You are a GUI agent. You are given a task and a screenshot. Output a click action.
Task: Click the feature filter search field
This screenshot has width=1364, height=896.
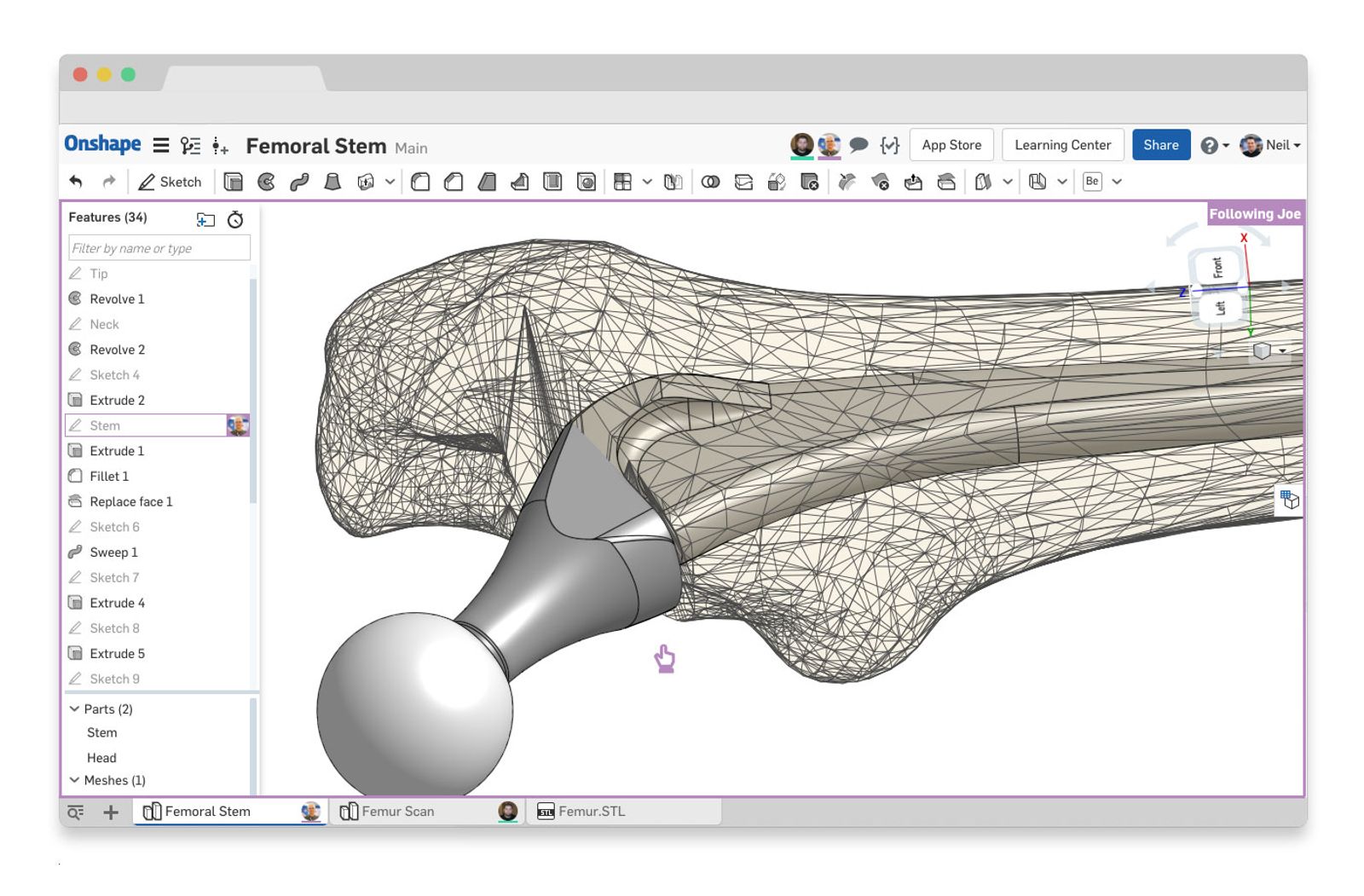[159, 248]
